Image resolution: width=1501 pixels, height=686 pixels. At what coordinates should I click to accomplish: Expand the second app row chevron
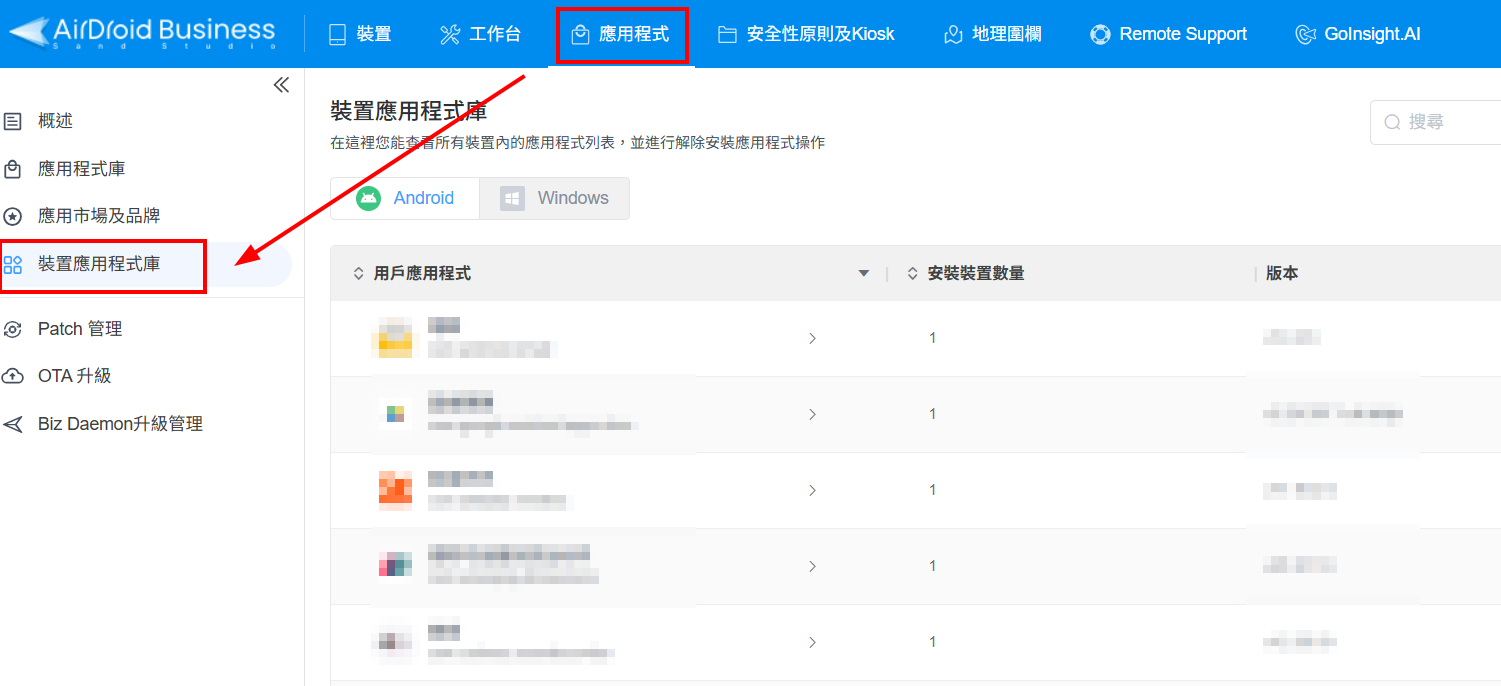click(812, 414)
